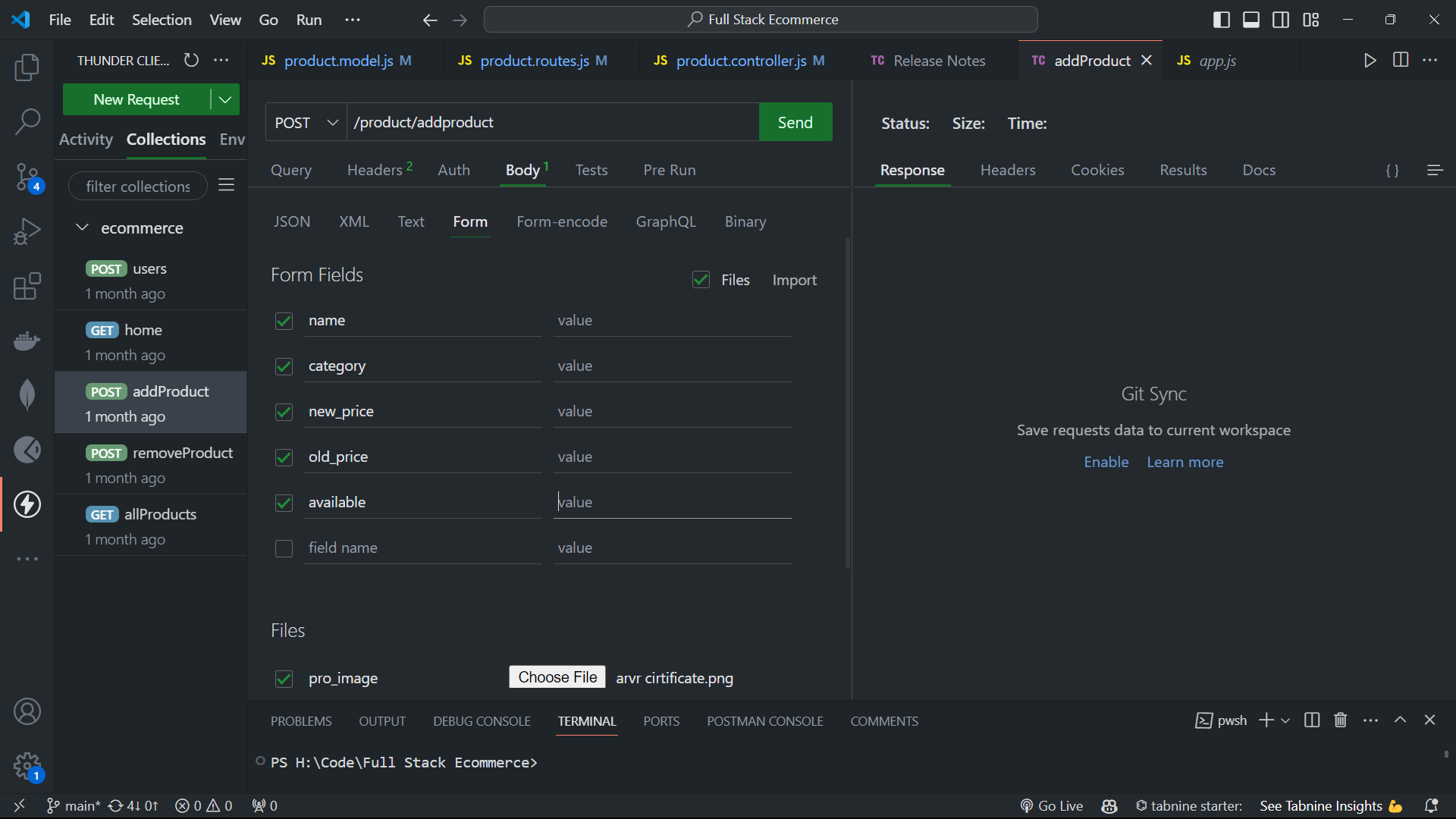Toggle the Files checkbox
1456x819 pixels.
701,280
